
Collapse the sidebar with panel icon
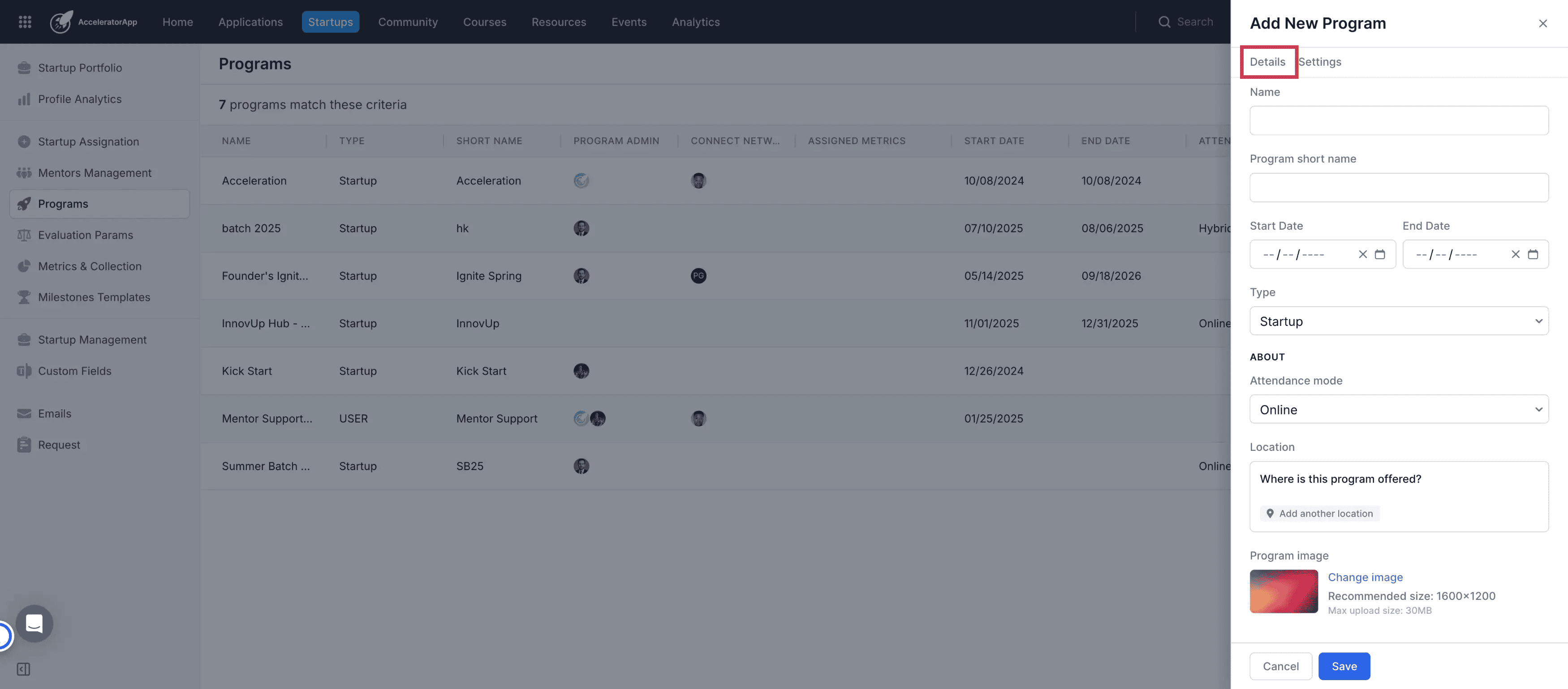(x=23, y=670)
